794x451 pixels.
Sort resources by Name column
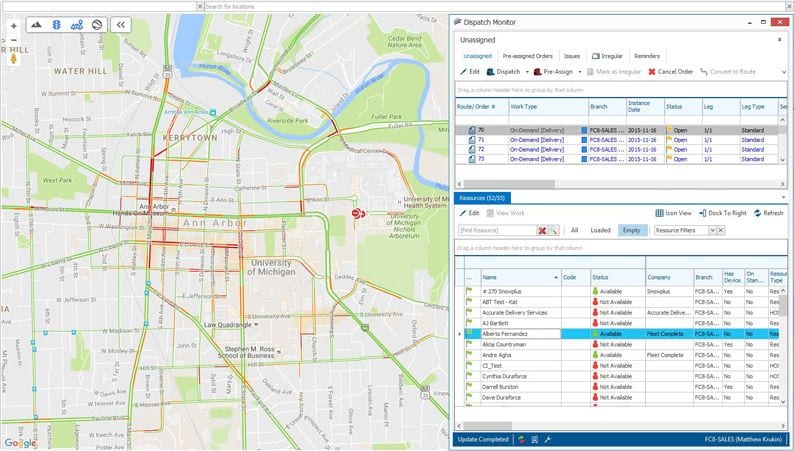(x=521, y=277)
